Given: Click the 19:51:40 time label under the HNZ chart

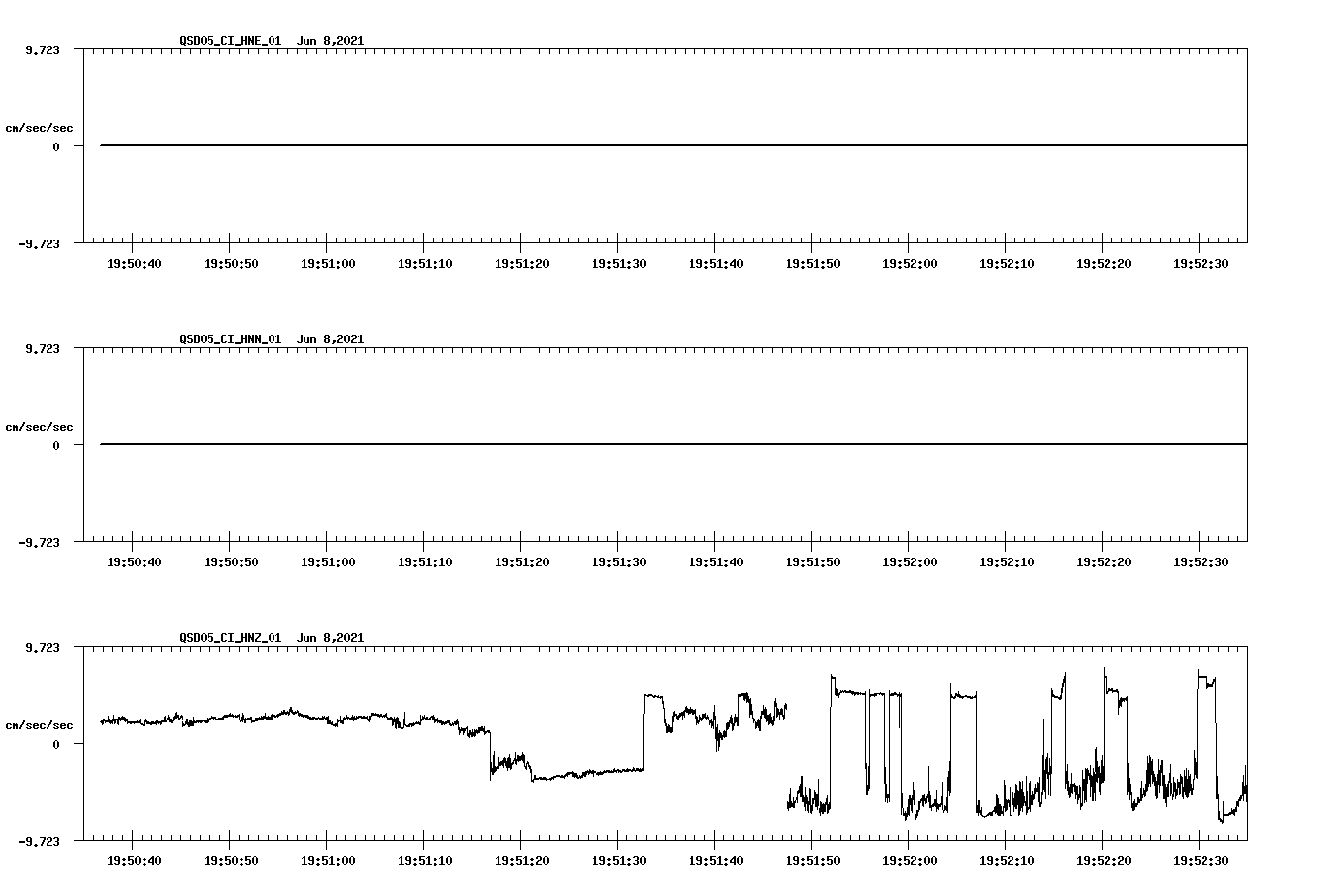Looking at the screenshot, I should pos(716,861).
